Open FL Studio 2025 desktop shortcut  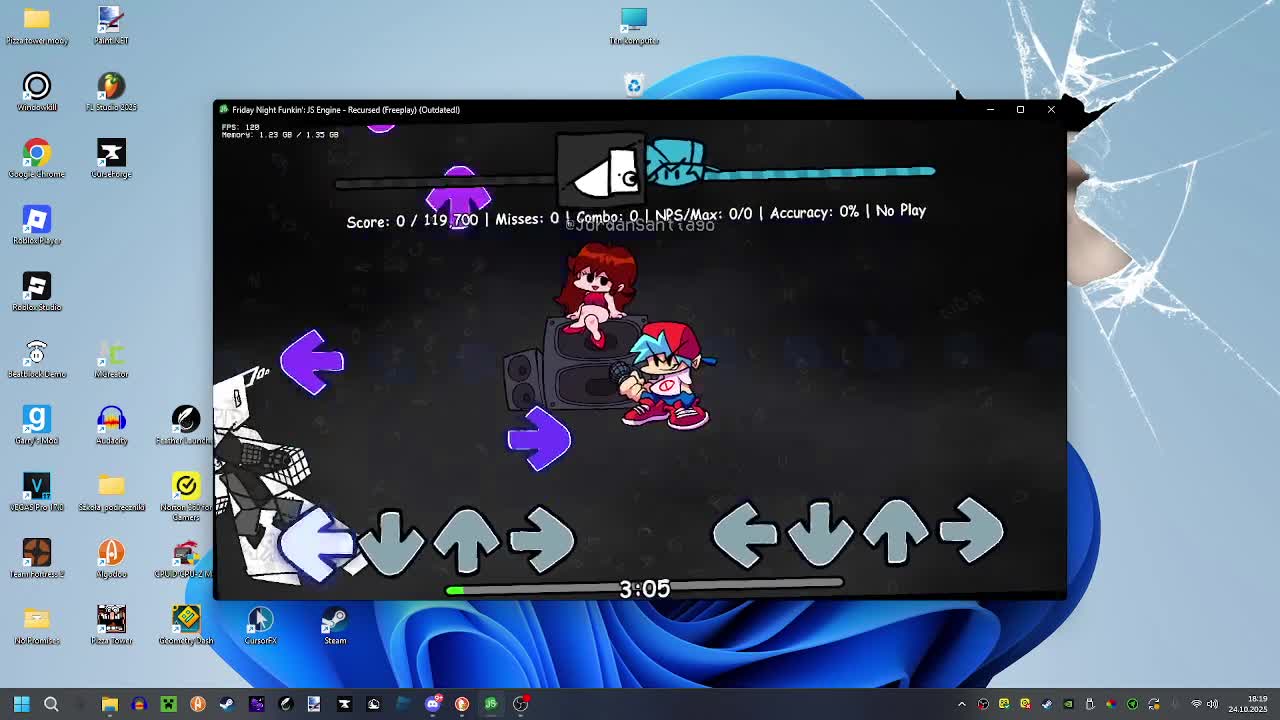point(111,92)
